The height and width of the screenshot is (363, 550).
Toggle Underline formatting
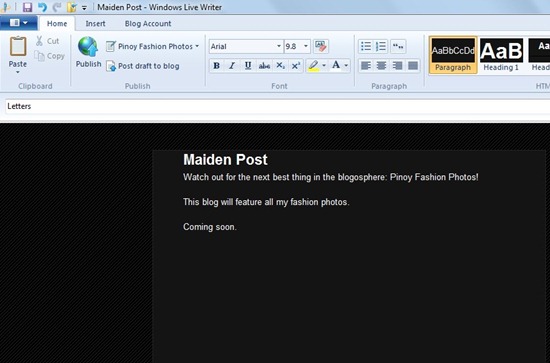pos(248,66)
